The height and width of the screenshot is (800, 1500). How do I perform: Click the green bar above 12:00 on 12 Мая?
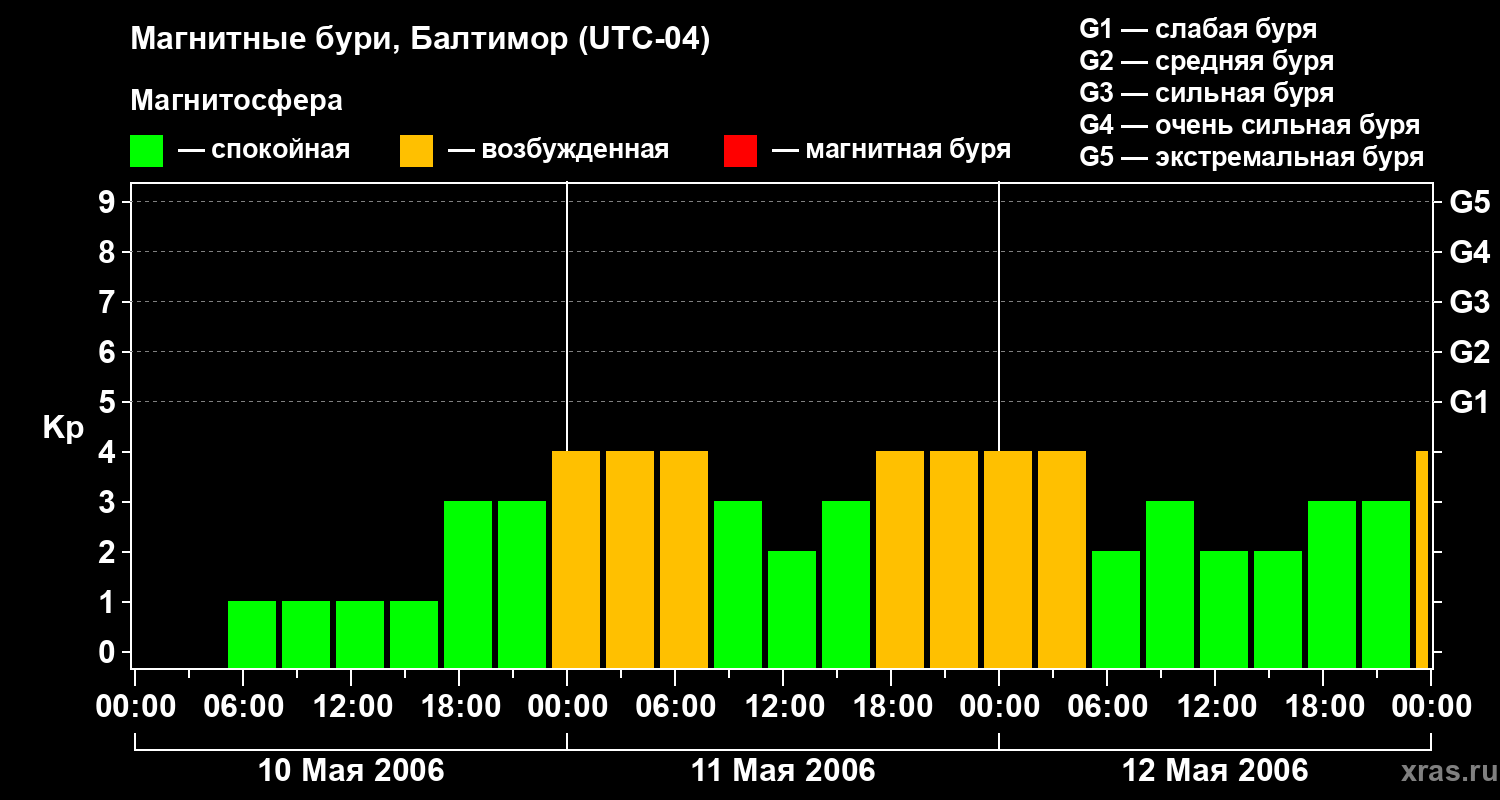[x=1224, y=609]
